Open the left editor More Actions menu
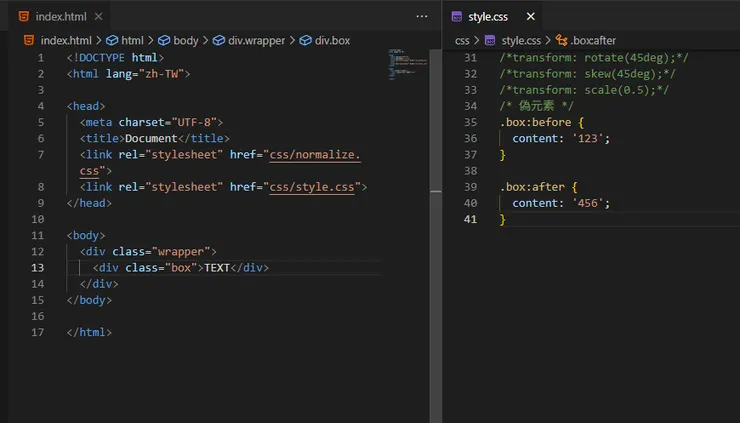Screen dimensions: 740x423 click(421, 17)
